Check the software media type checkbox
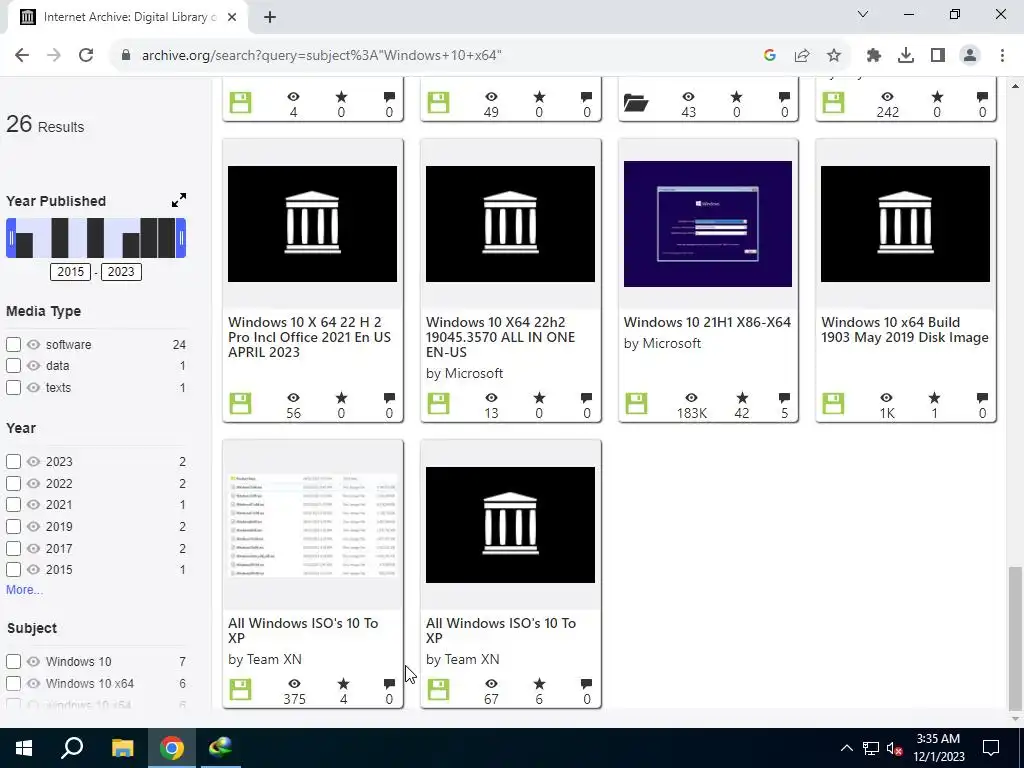 13,344
